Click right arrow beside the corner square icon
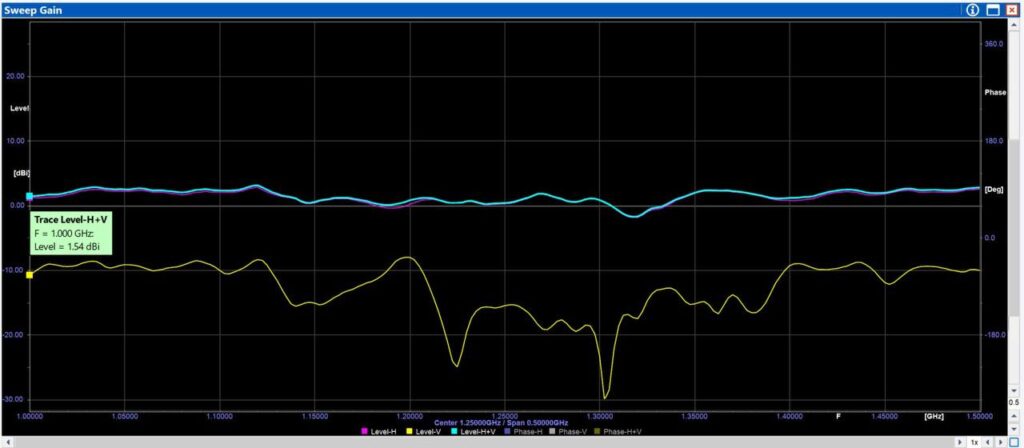1024x448 pixels. pos(1000,442)
